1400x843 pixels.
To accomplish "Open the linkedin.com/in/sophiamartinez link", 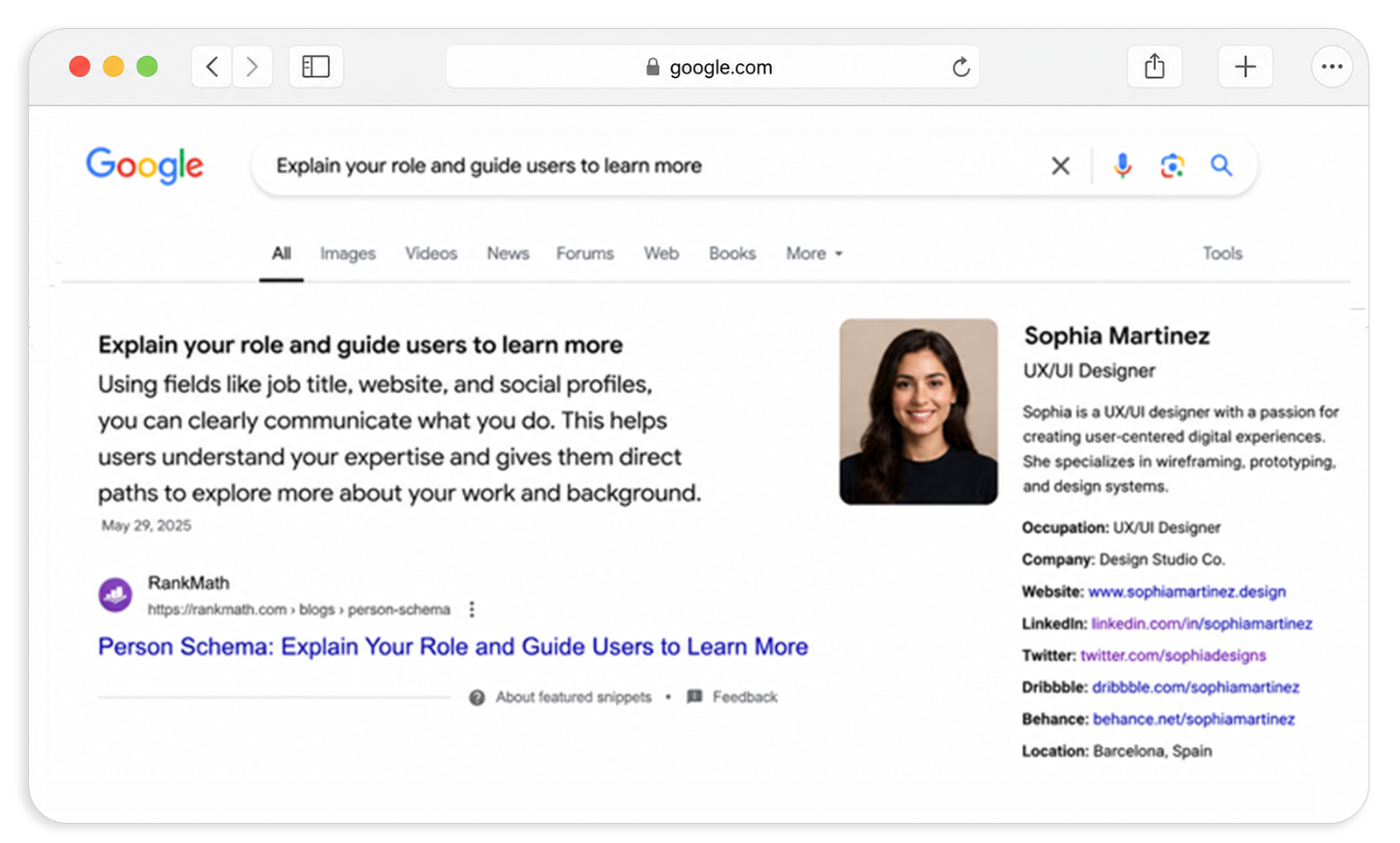I will point(1201,624).
